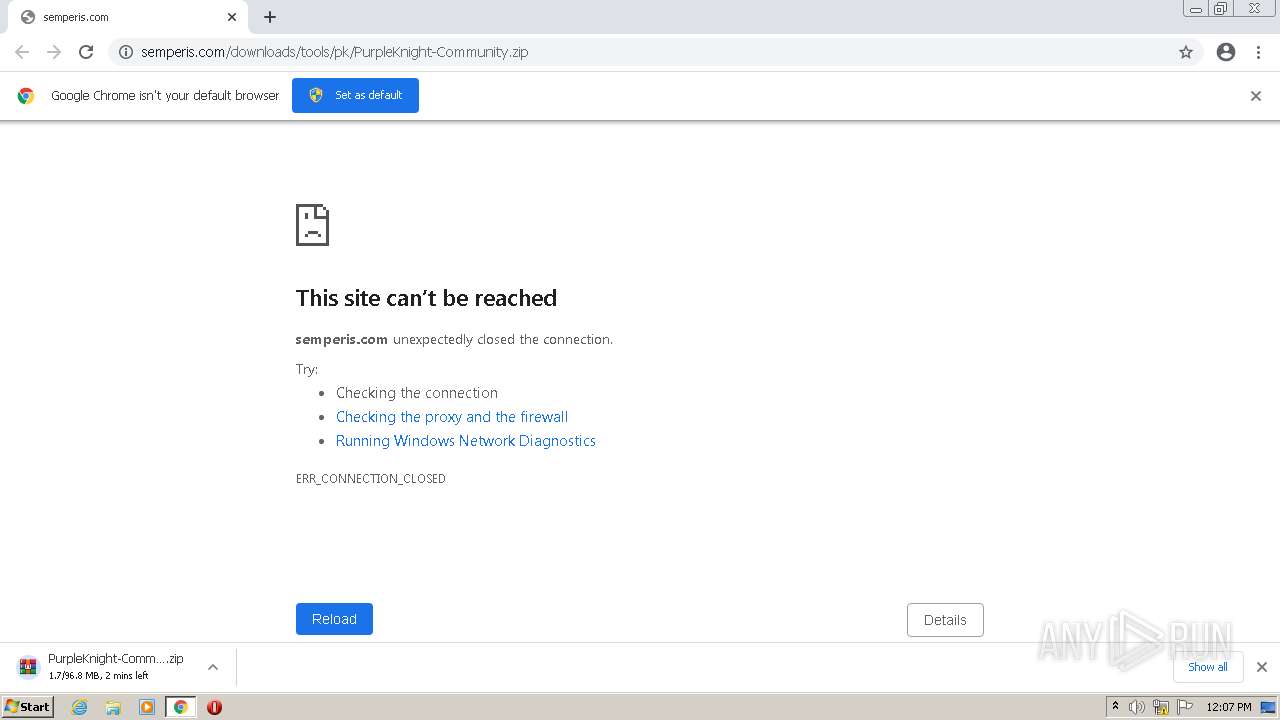Click the Chrome taskbar button

coord(180,707)
